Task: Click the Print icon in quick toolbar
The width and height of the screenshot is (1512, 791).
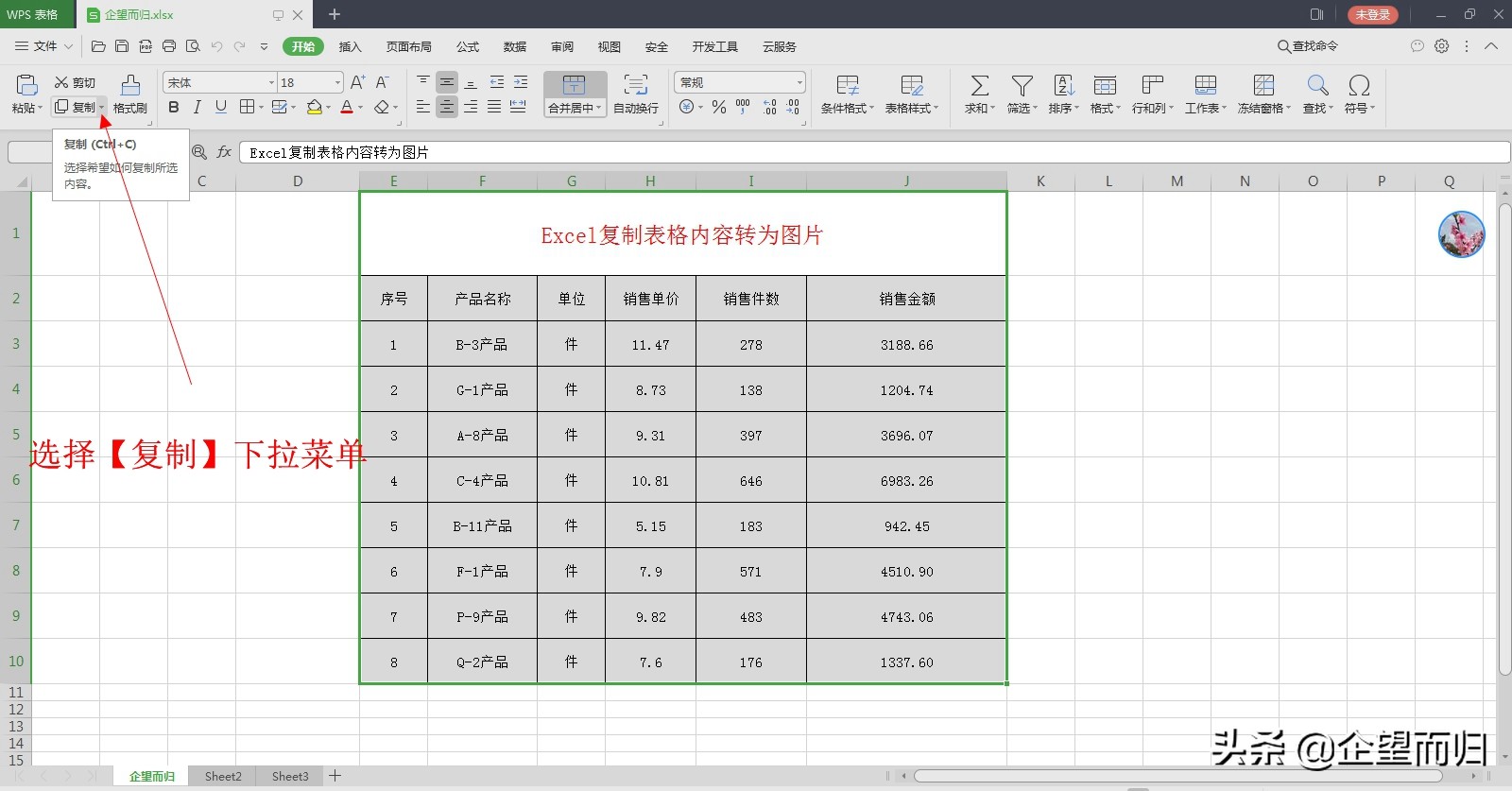Action: (x=169, y=46)
